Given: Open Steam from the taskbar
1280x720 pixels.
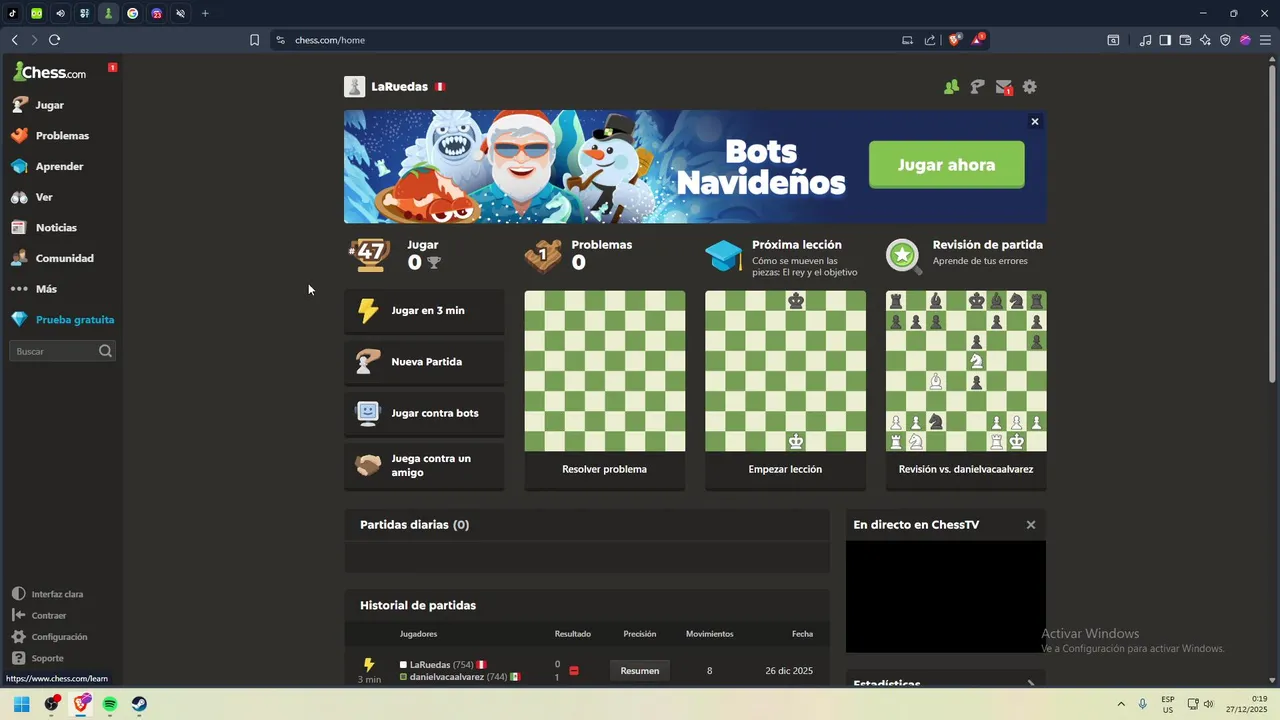Looking at the screenshot, I should coord(139,704).
